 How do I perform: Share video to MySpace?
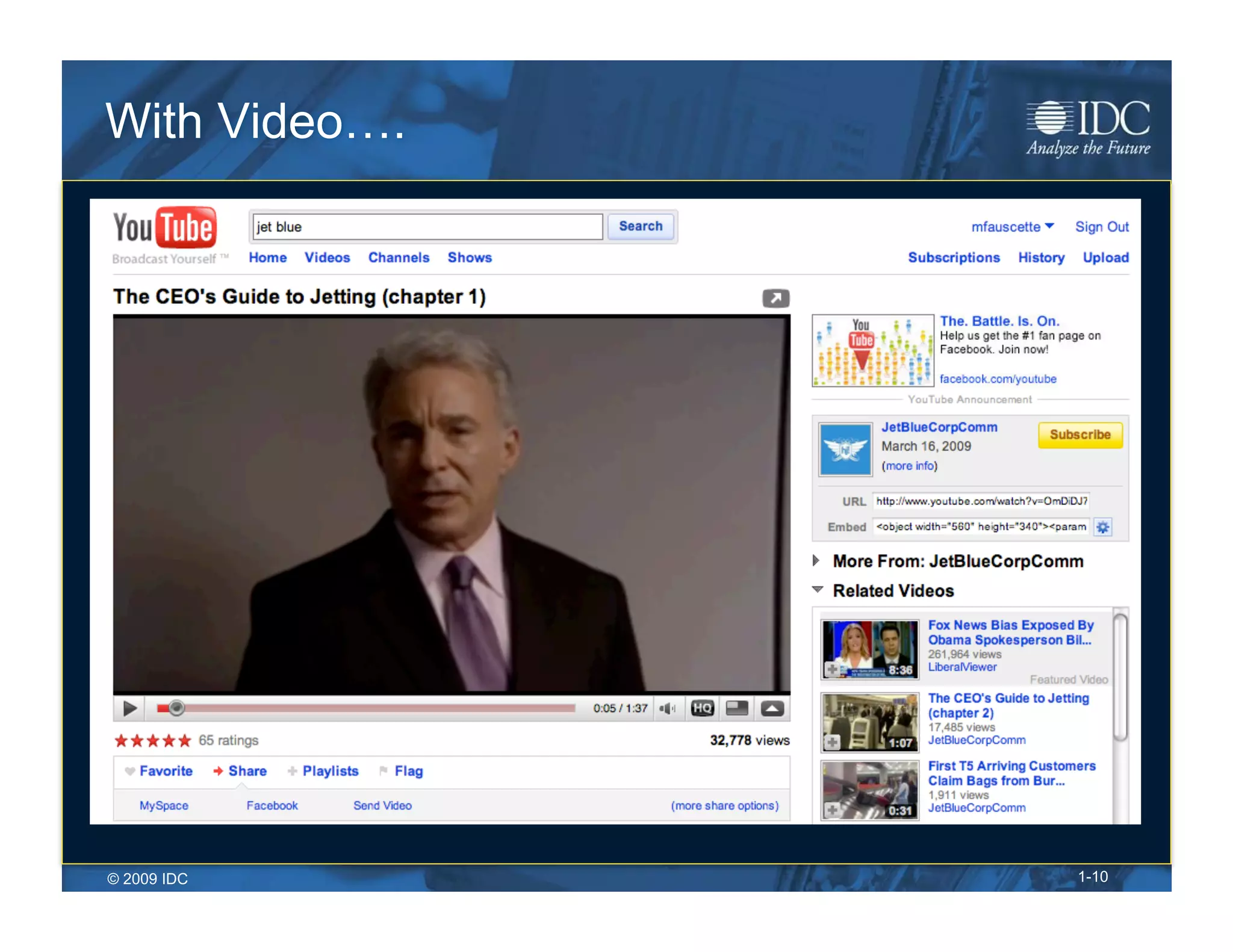(x=164, y=805)
